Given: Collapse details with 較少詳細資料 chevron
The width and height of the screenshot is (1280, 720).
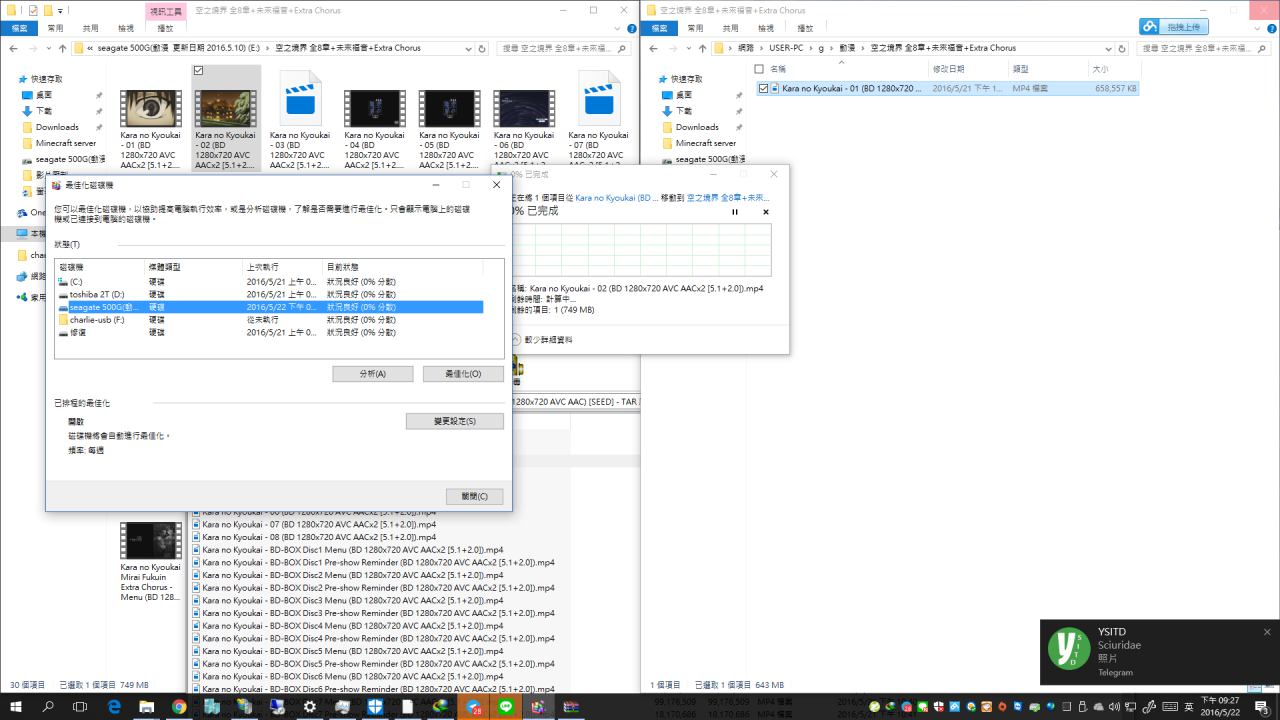Looking at the screenshot, I should pyautogui.click(x=515, y=340).
